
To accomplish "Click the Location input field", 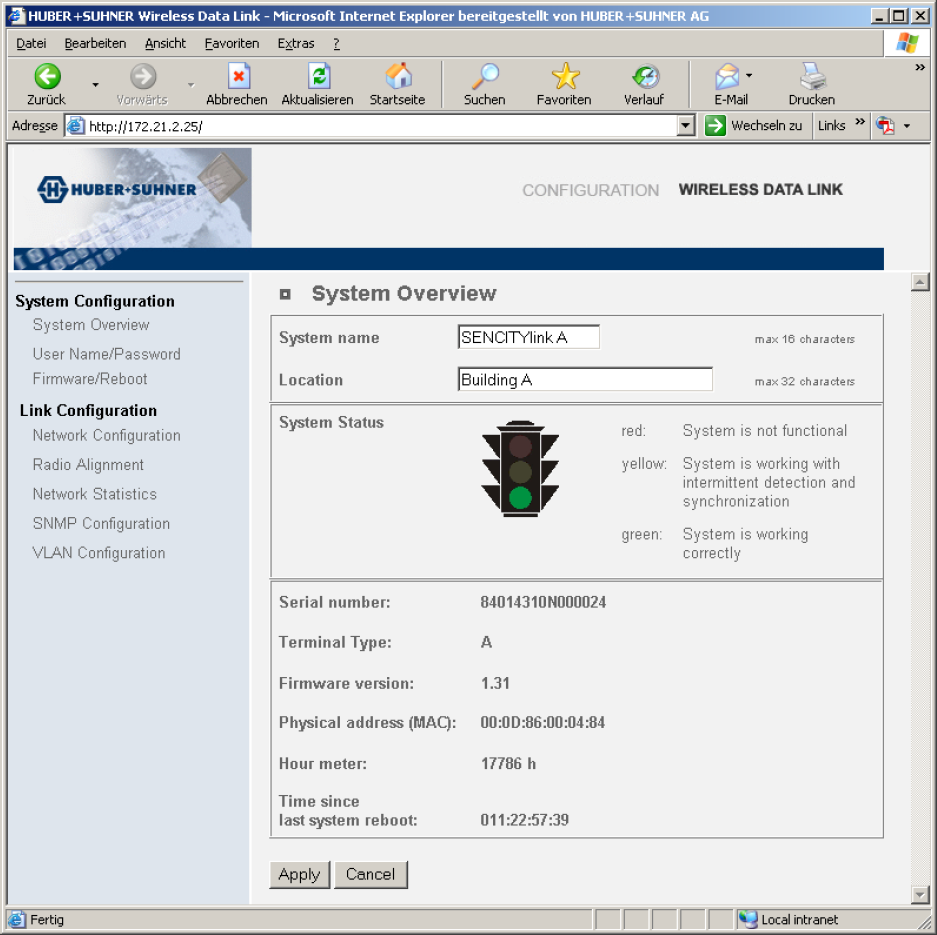I will click(x=585, y=379).
